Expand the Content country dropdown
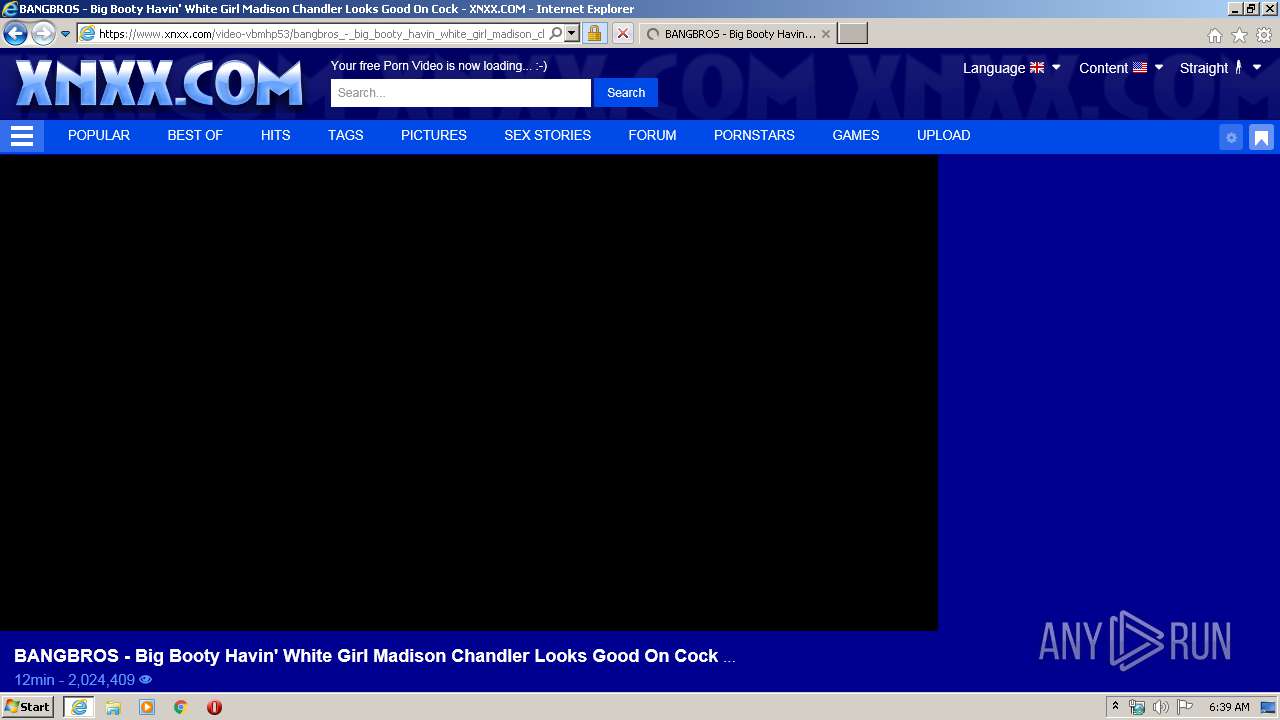Screen dimensions: 1280x720 click(1159, 68)
